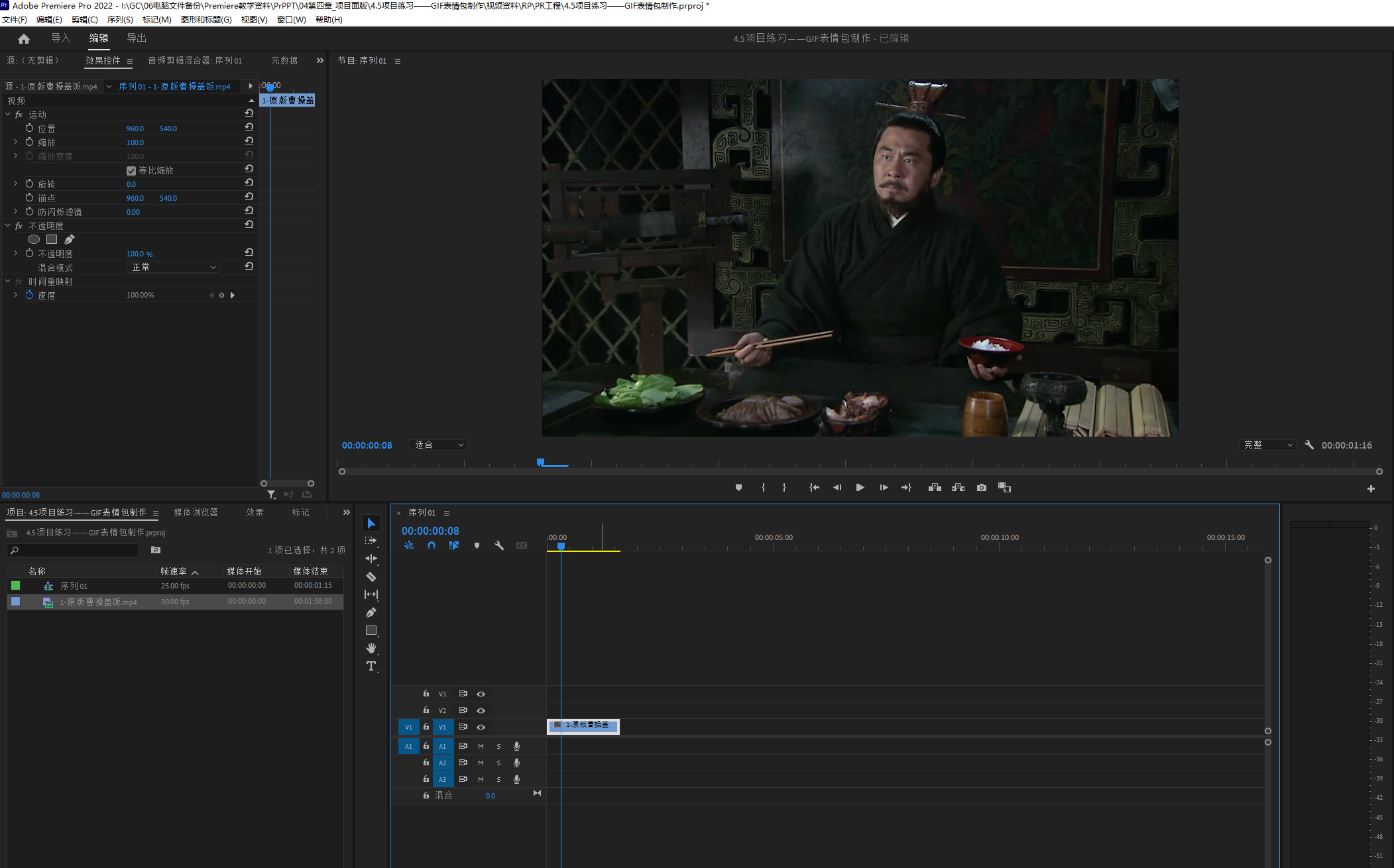The image size is (1394, 868).
Task: Switch to the 媒体浏览器 tab
Action: click(x=196, y=512)
